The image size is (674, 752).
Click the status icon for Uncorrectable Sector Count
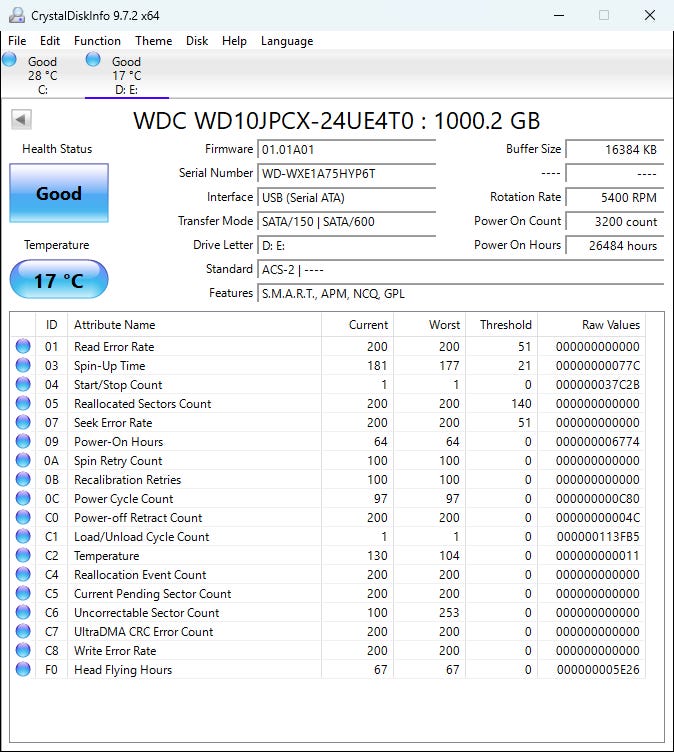pyautogui.click(x=23, y=613)
